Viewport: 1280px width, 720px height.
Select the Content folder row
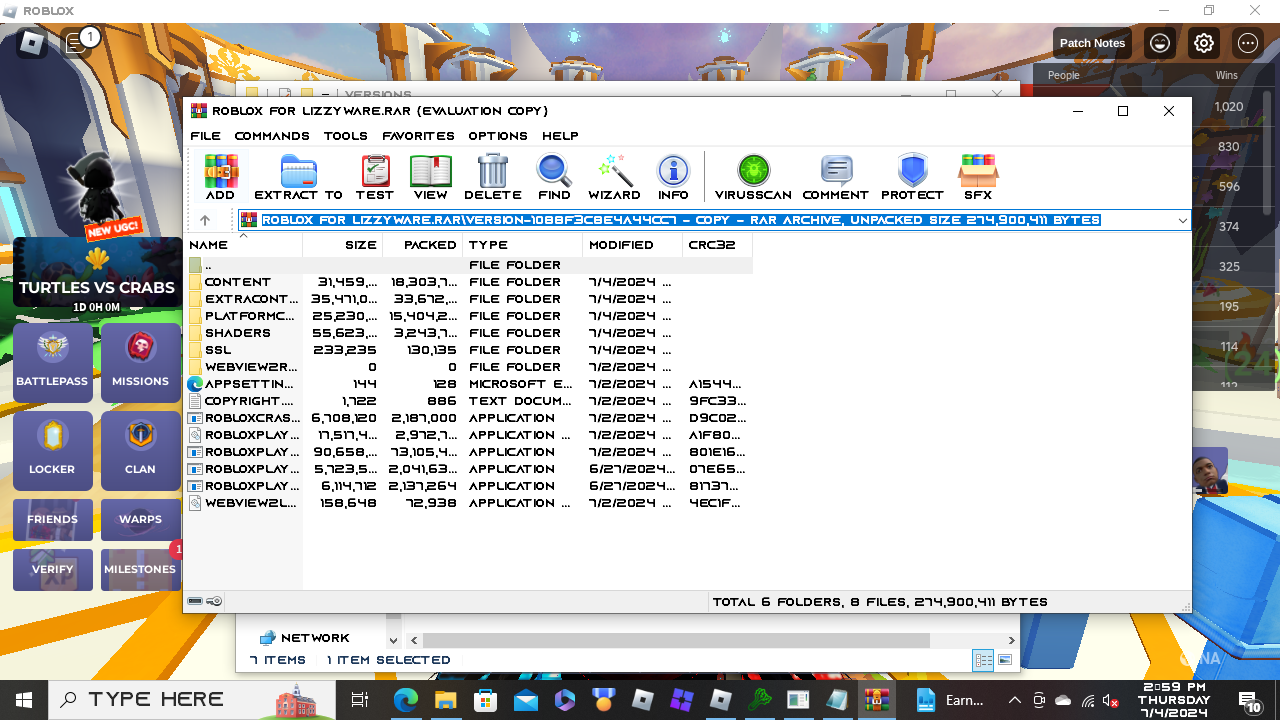click(x=470, y=282)
